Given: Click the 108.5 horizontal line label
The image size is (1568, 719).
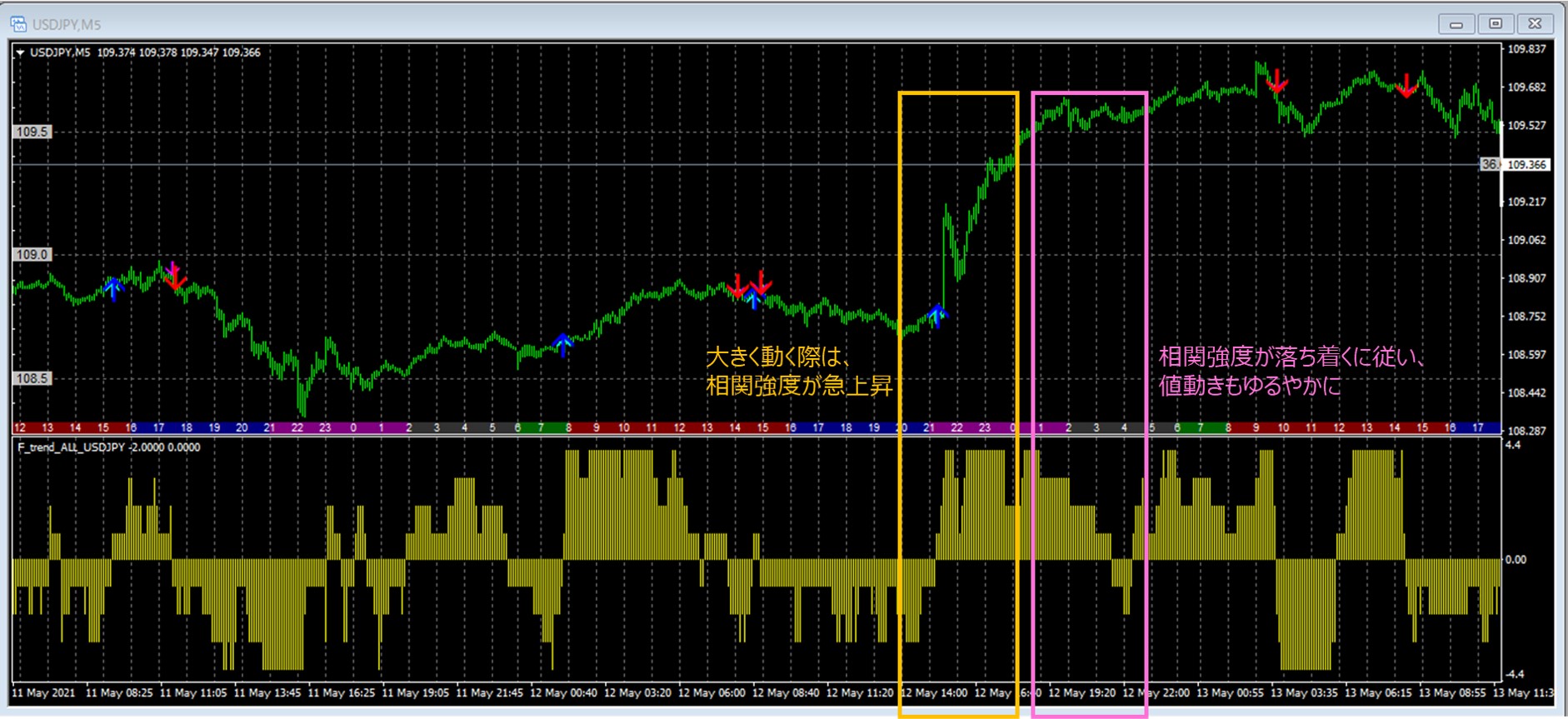Looking at the screenshot, I should tap(32, 378).
